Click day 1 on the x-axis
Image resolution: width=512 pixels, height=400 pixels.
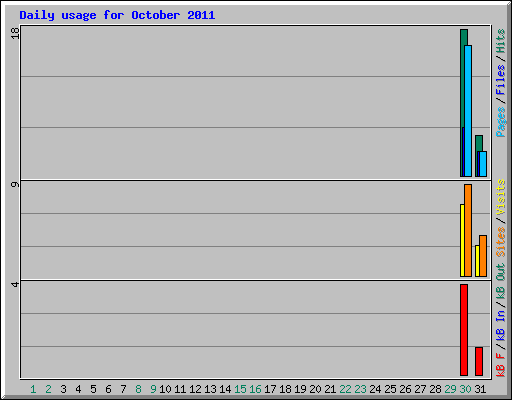(x=33, y=389)
